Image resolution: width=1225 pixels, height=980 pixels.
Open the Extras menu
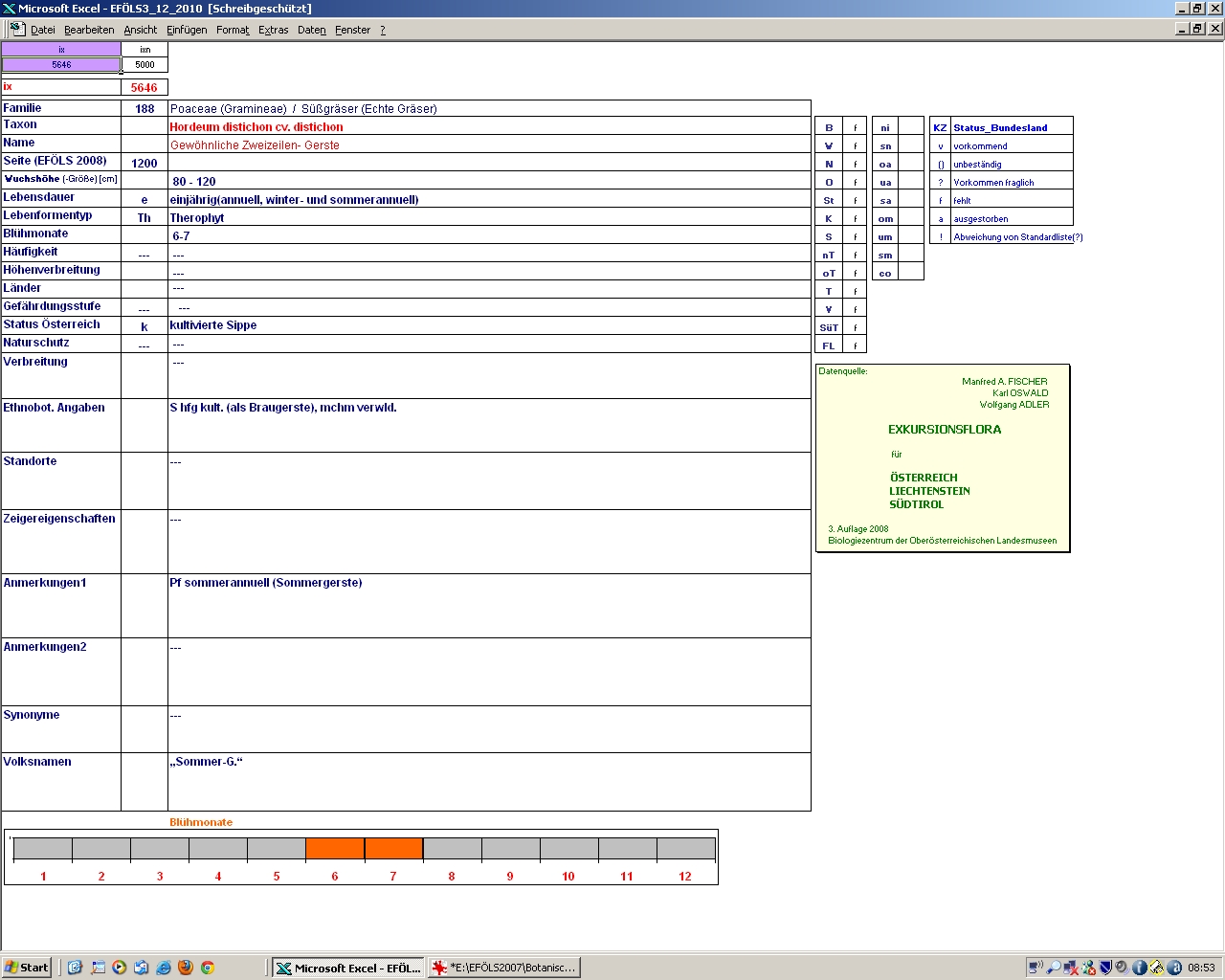(x=273, y=30)
